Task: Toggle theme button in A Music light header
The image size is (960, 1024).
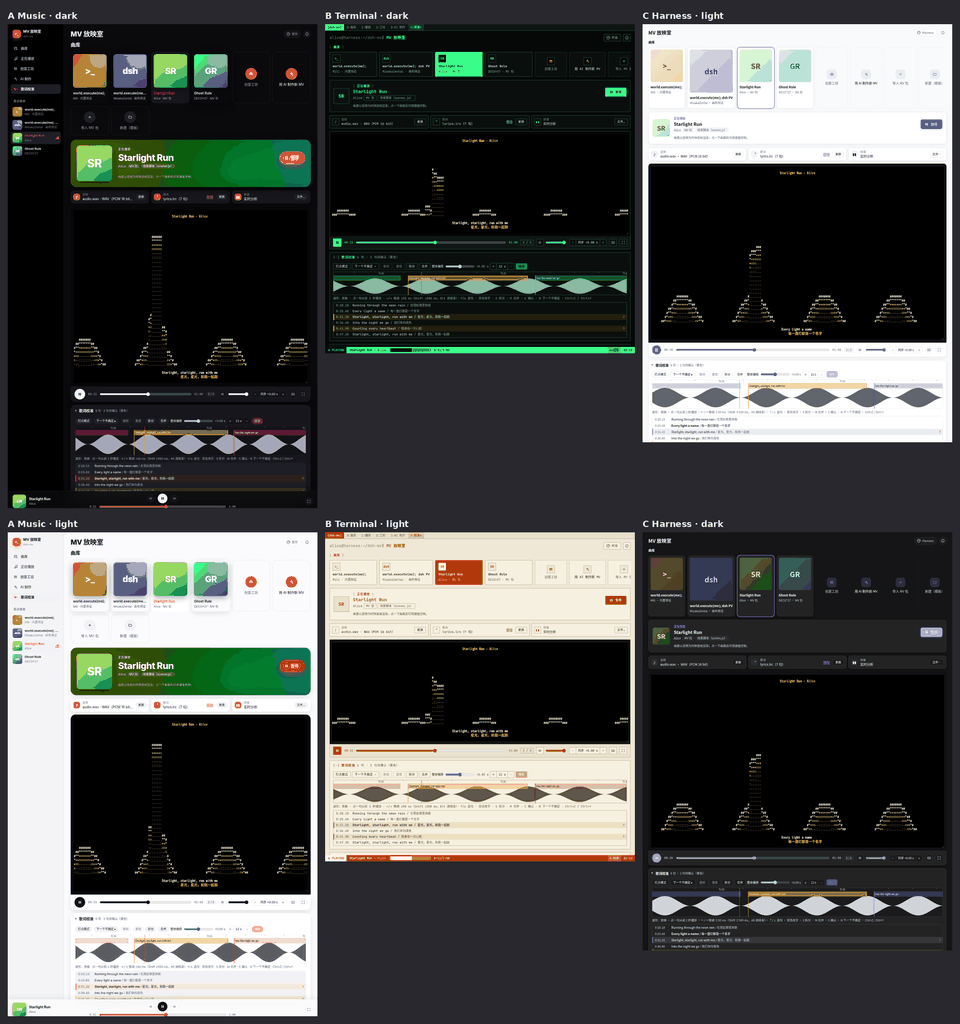Action: coord(292,542)
